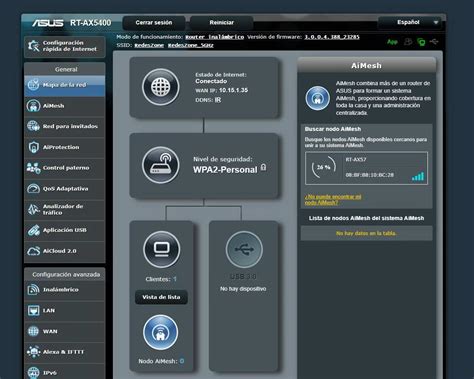Click the AiMesh panel description icon
474x379 pixels.
318,98
